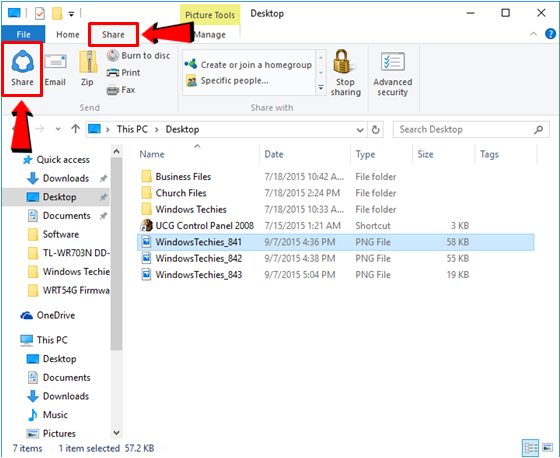The height and width of the screenshot is (458, 560).
Task: Open Help question mark icon
Action: point(550,34)
